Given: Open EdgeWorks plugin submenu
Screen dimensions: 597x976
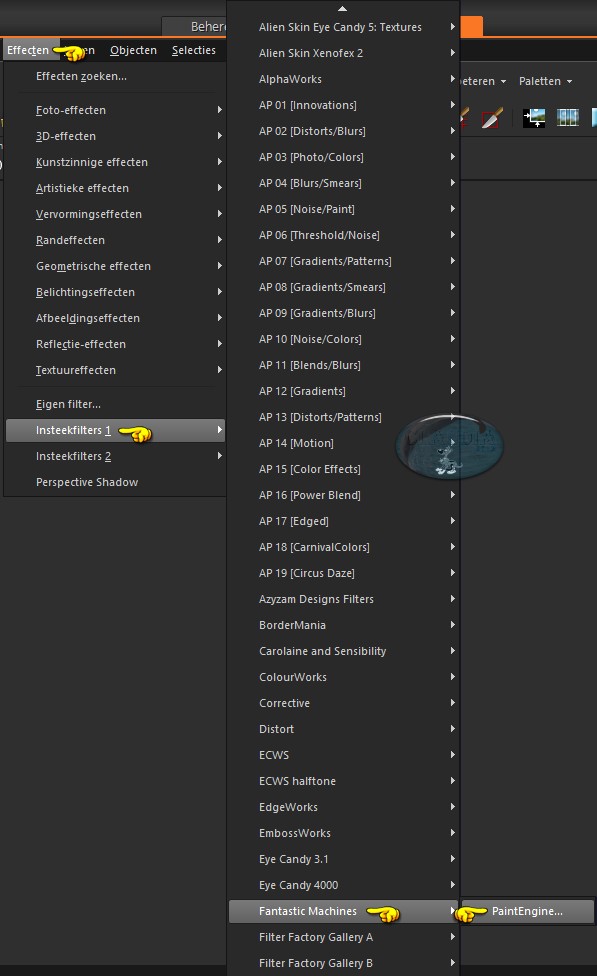Looking at the screenshot, I should [344, 807].
